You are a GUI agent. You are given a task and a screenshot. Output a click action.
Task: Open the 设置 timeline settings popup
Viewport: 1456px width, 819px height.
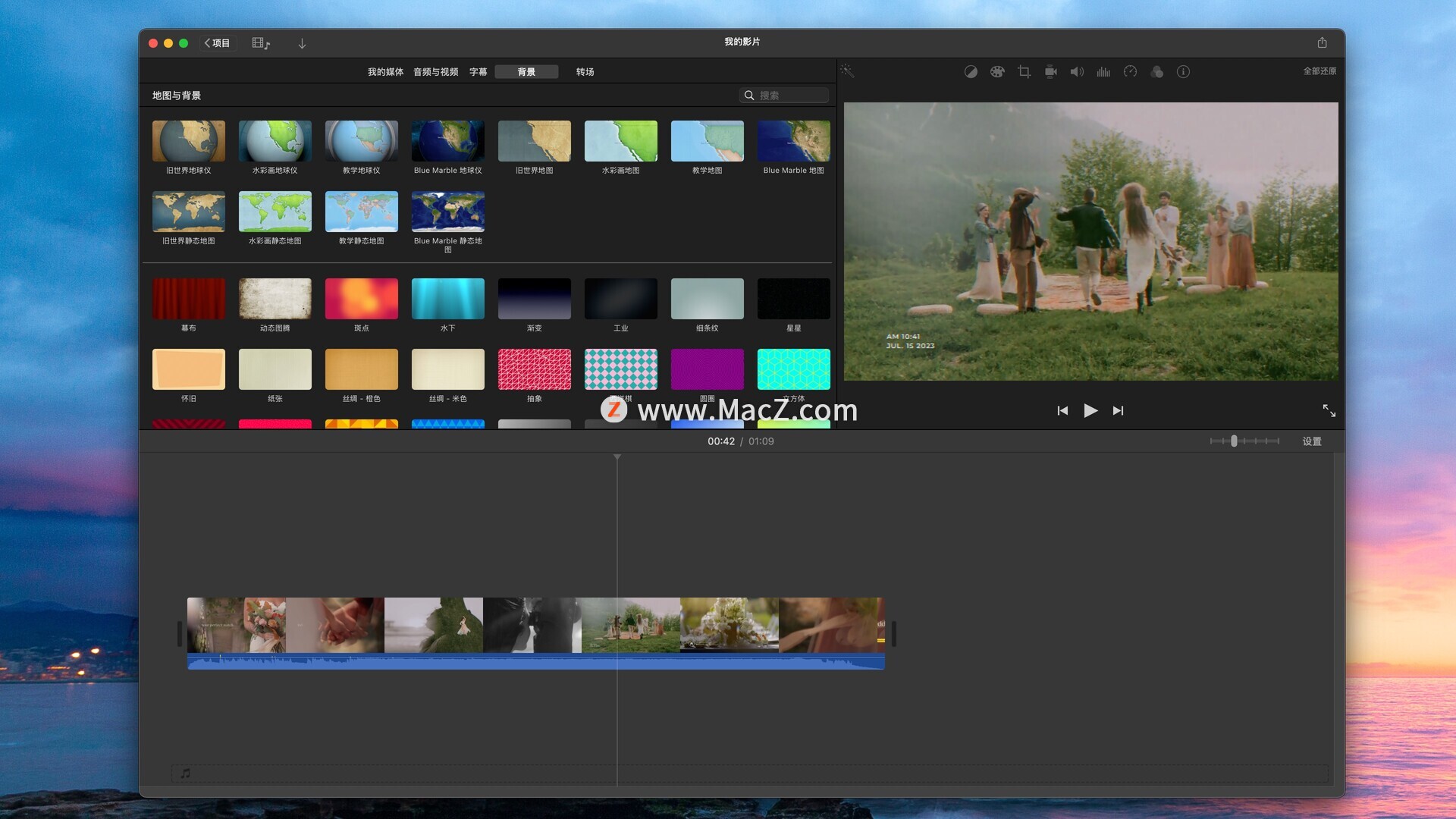click(1312, 441)
